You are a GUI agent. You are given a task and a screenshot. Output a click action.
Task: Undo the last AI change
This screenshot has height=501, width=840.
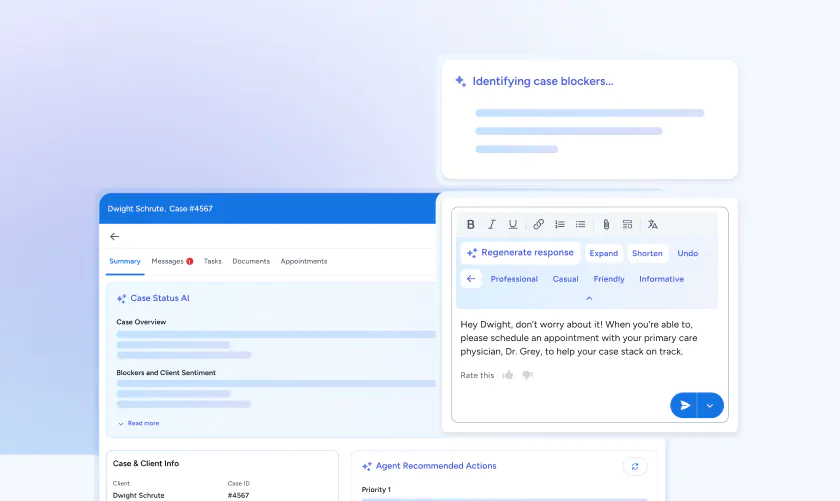point(687,253)
